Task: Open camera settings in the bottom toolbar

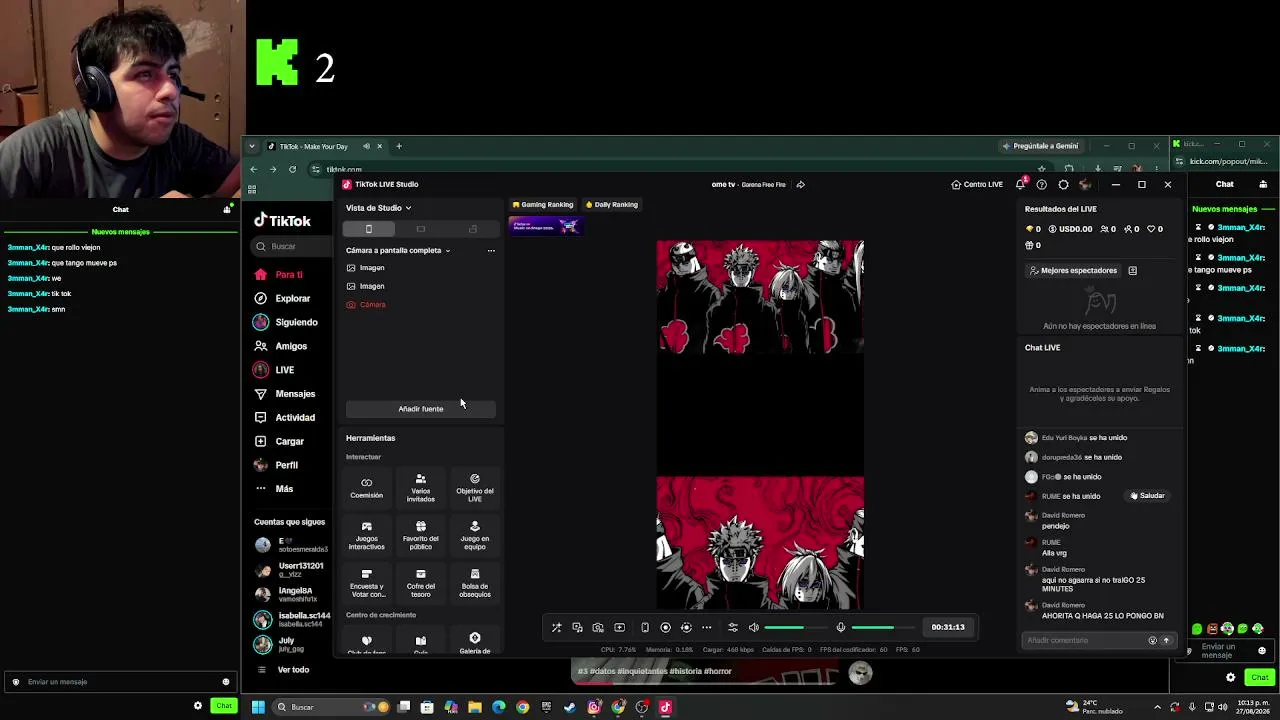Action: tap(598, 627)
